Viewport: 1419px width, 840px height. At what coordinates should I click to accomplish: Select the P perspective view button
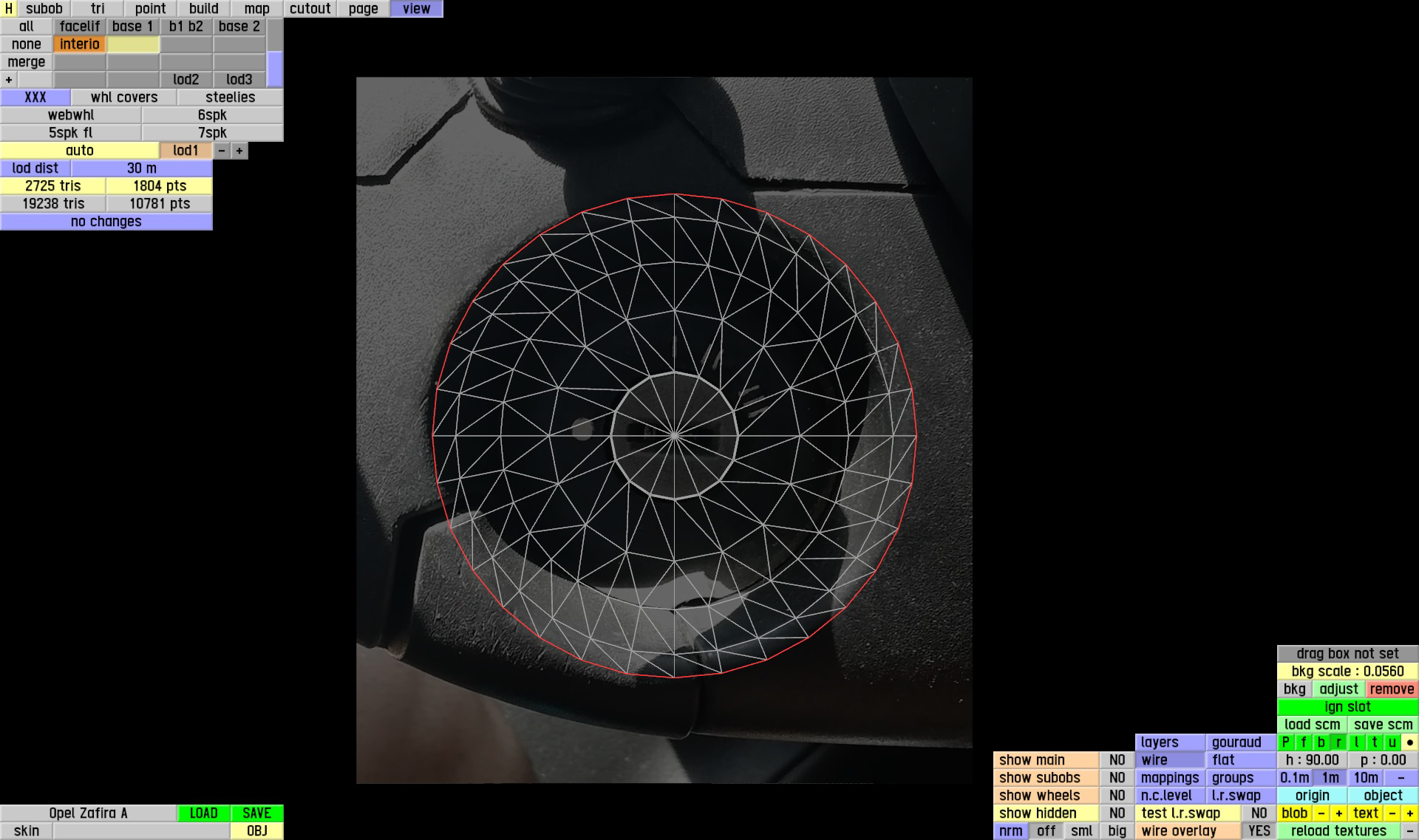pos(1286,742)
